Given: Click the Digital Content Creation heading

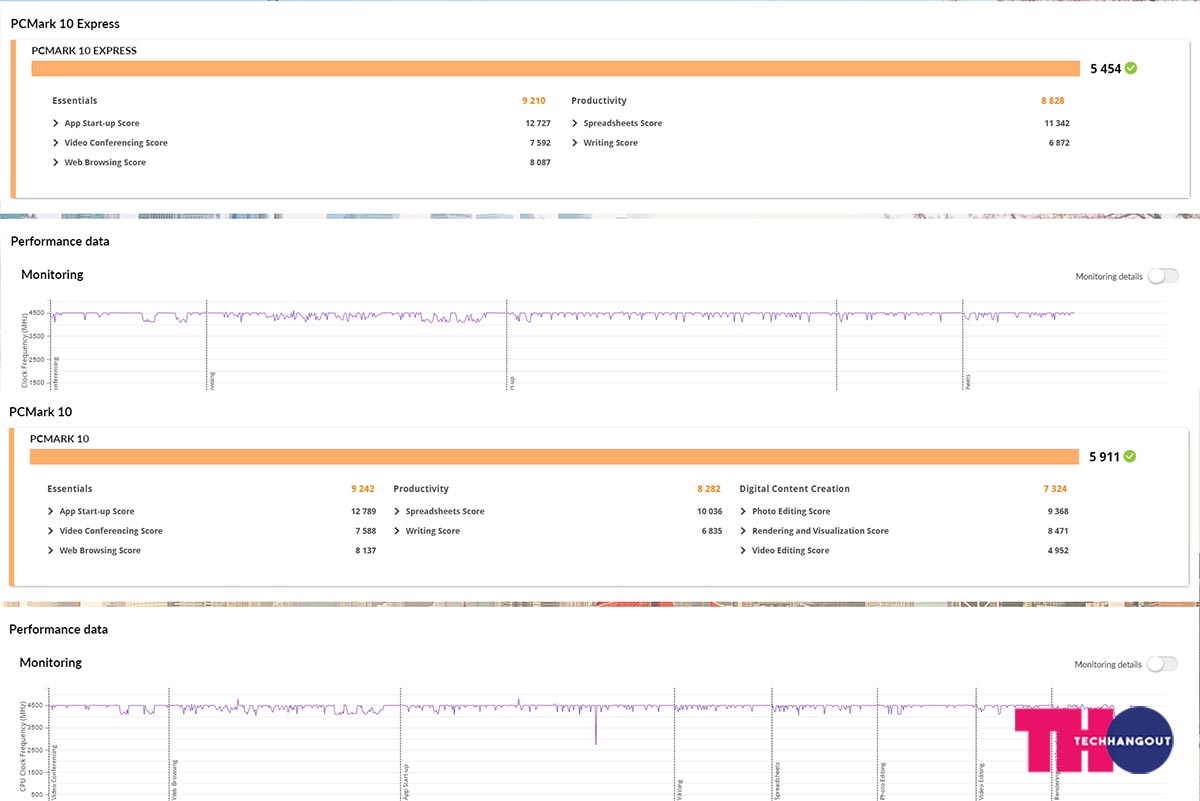Looking at the screenshot, I should (x=794, y=489).
